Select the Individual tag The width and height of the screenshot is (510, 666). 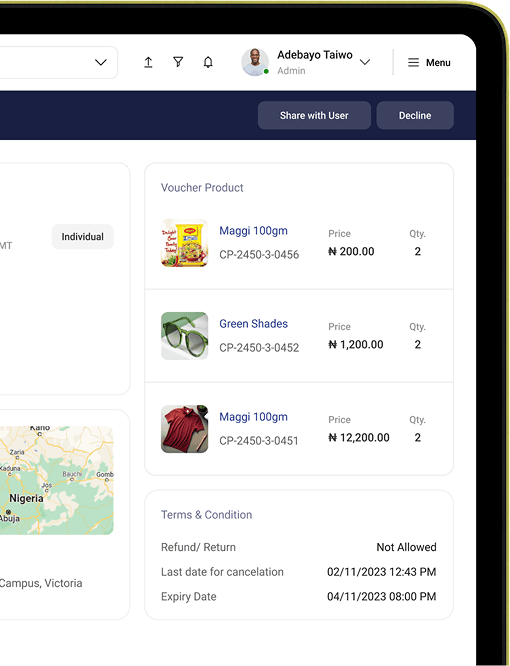(x=82, y=237)
